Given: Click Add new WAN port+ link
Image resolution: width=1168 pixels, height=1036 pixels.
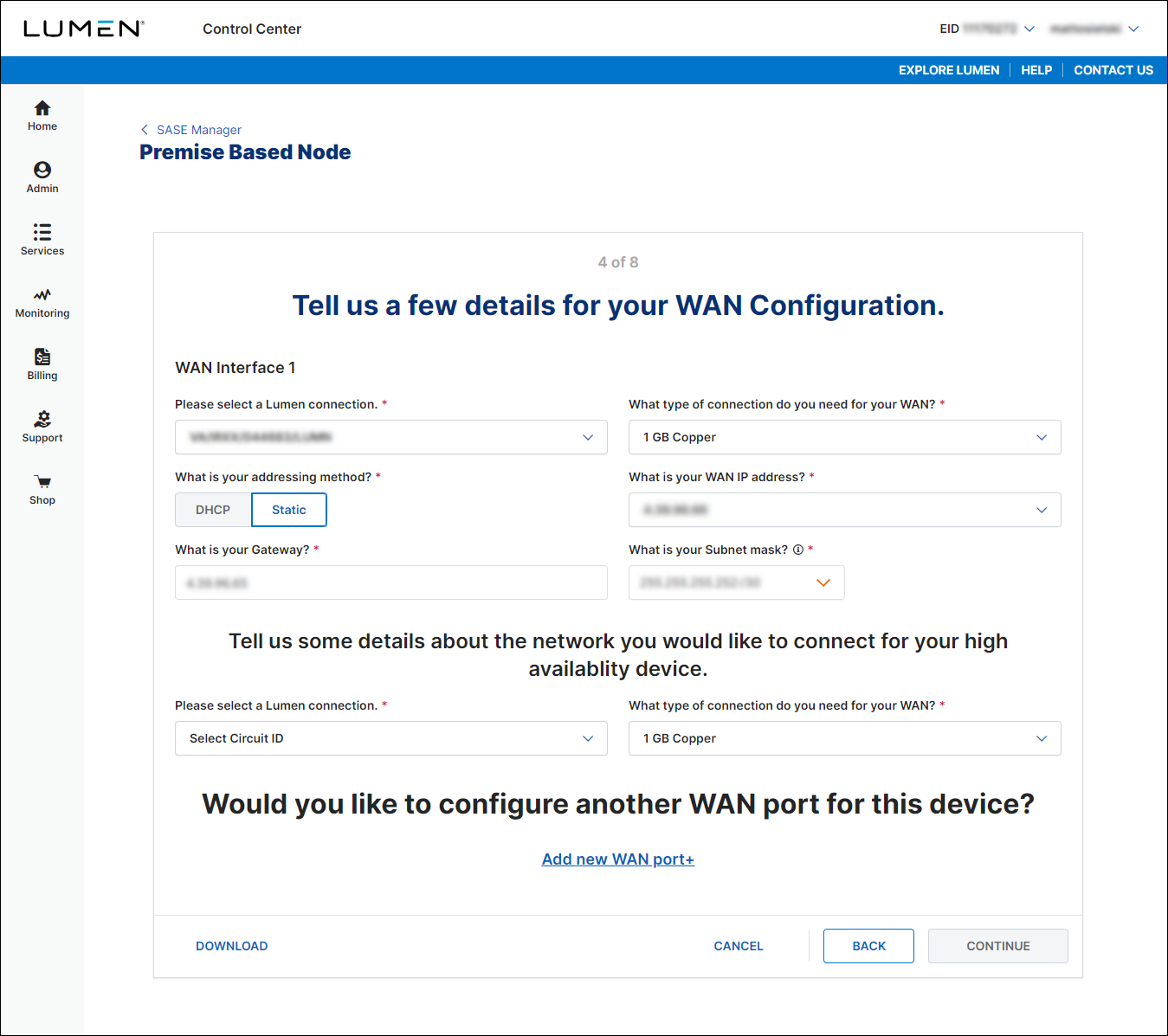Looking at the screenshot, I should click(618, 859).
